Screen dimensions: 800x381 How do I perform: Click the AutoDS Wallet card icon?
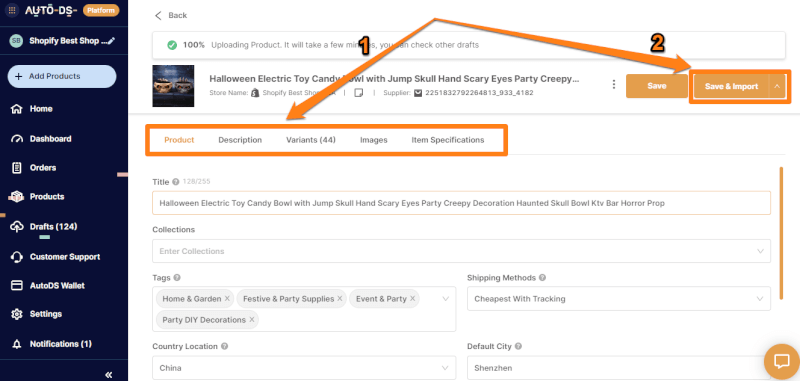[x=16, y=286]
